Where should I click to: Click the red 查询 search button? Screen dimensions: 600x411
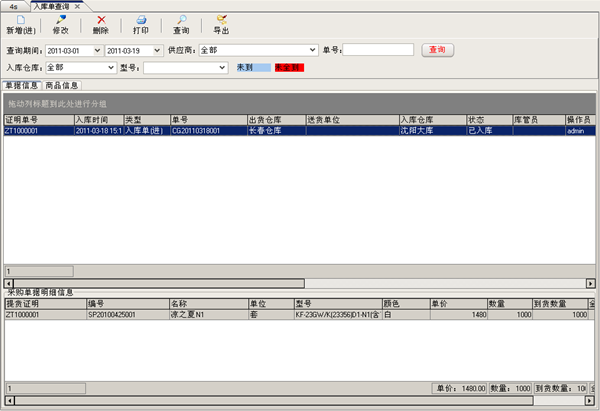coord(436,49)
